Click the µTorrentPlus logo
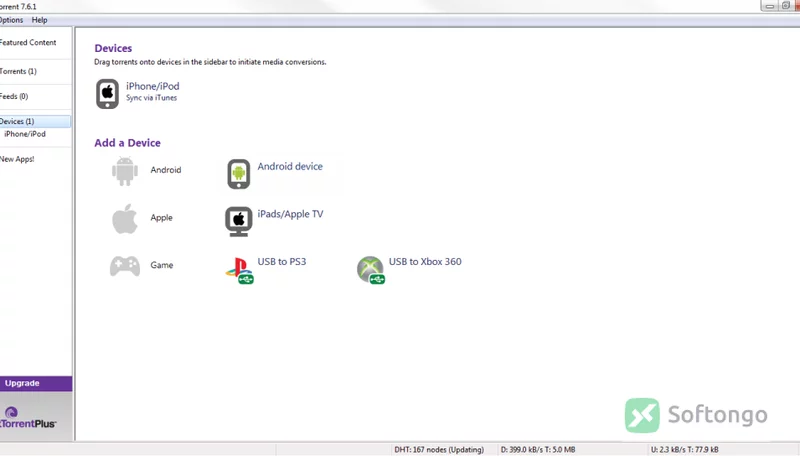 [28, 418]
